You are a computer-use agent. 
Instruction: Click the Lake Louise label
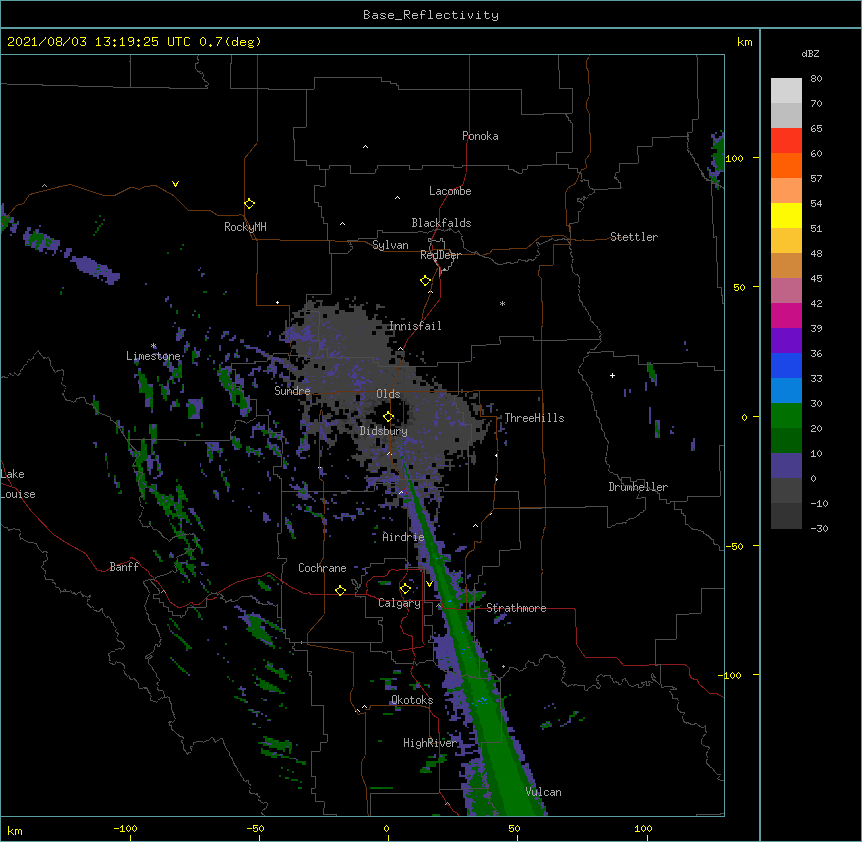[x=18, y=484]
